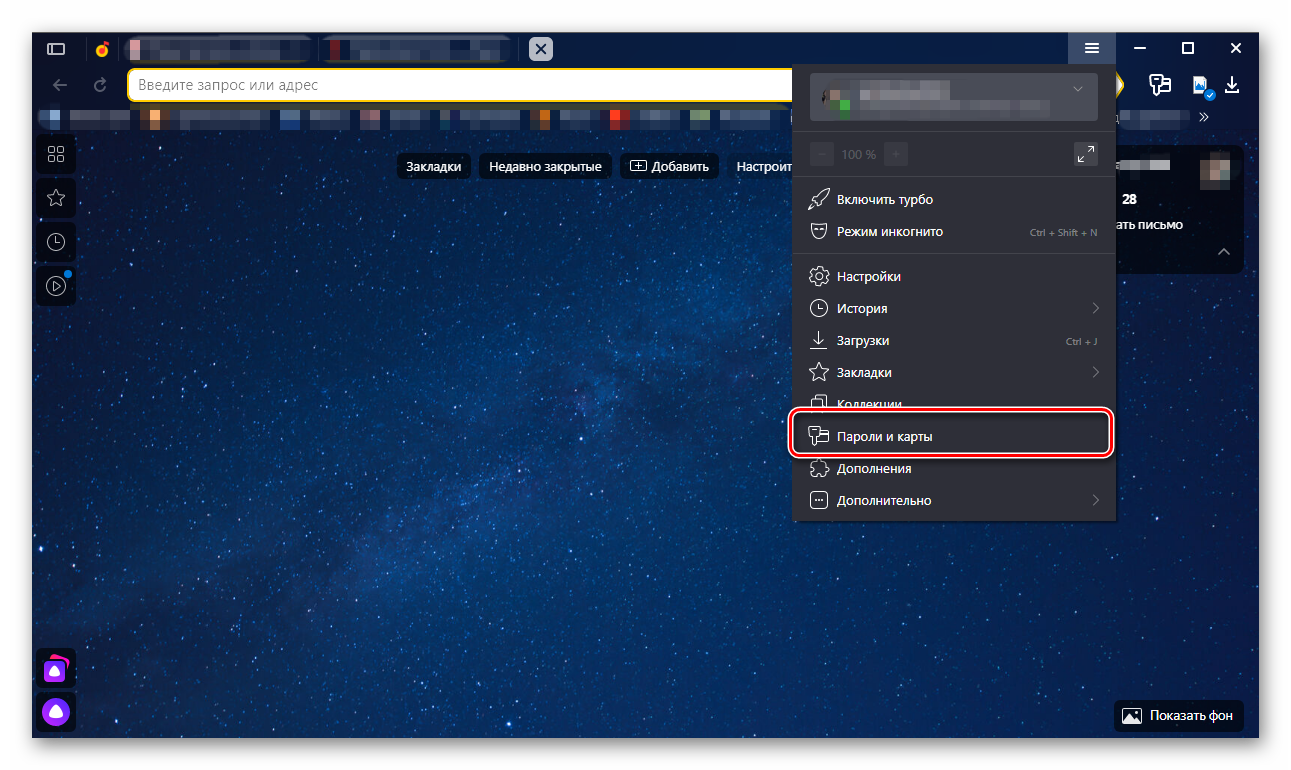Open history clock in the left sidebar
This screenshot has width=1291, height=770.
(x=56, y=242)
